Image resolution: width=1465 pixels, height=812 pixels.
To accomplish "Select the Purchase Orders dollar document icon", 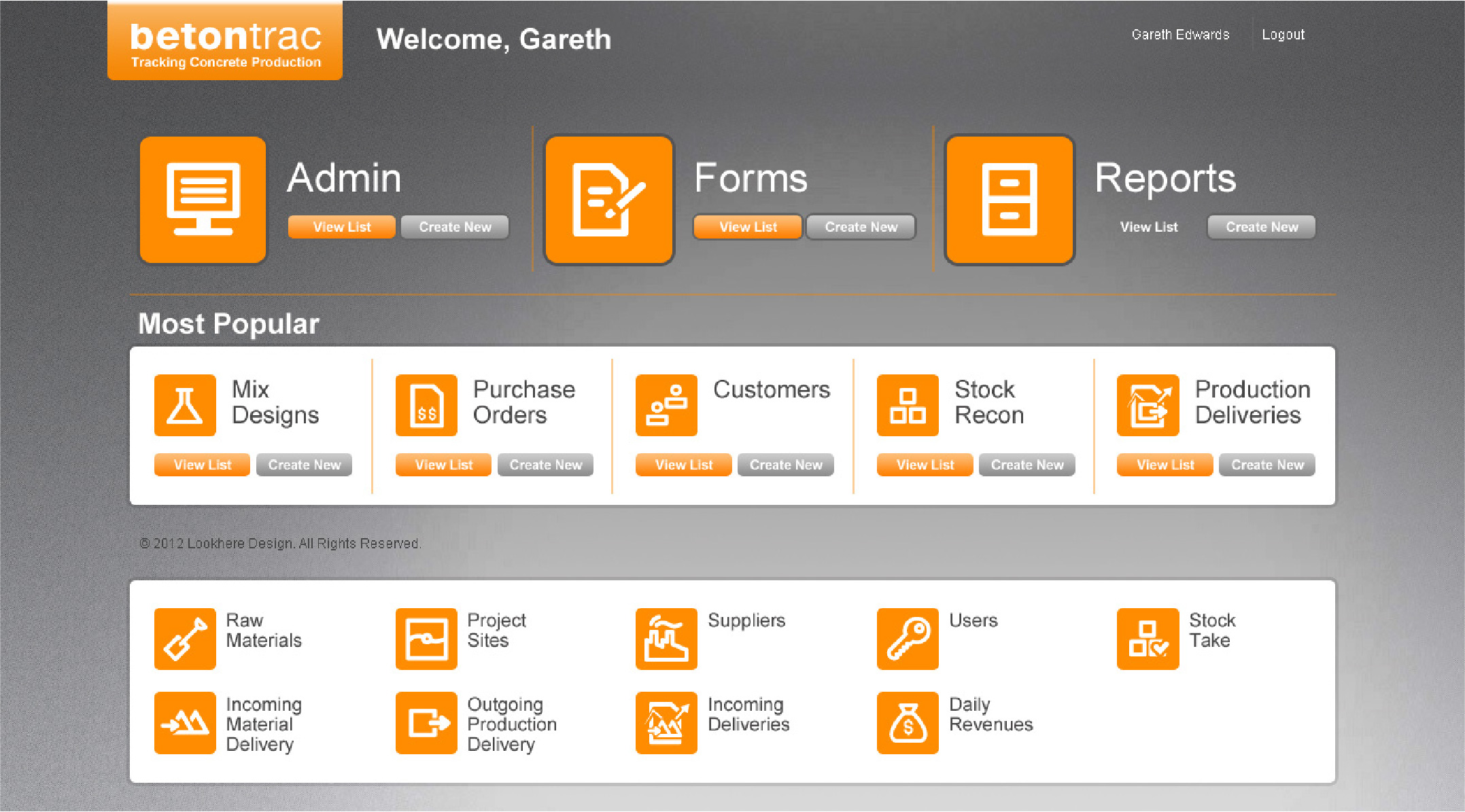I will pyautogui.click(x=426, y=405).
